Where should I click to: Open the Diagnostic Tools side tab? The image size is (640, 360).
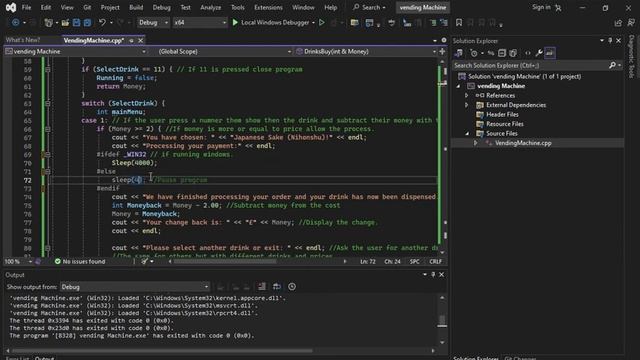tap(631, 56)
